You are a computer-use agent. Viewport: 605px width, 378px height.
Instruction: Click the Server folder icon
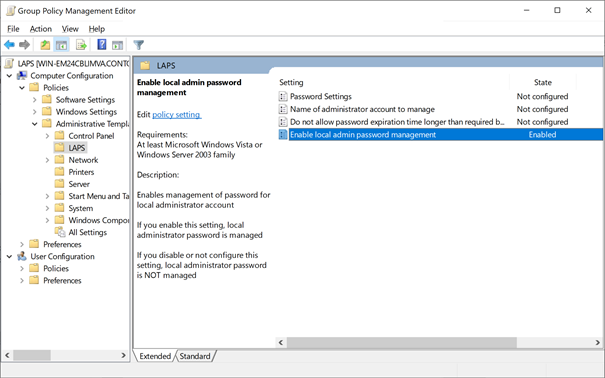click(x=59, y=184)
